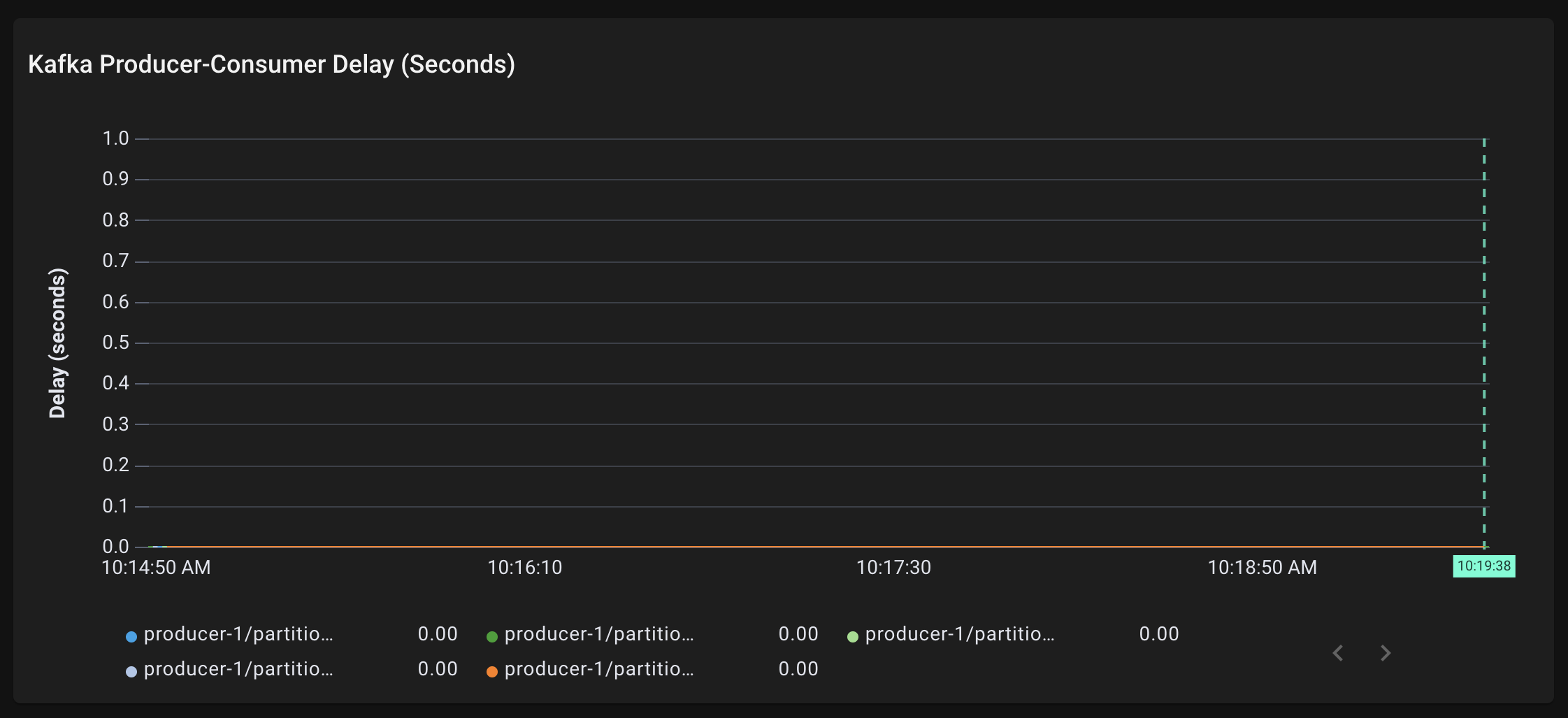Click the Kafka Producer-Consumer Delay panel title
Viewport: 1568px width, 718px height.
(271, 64)
